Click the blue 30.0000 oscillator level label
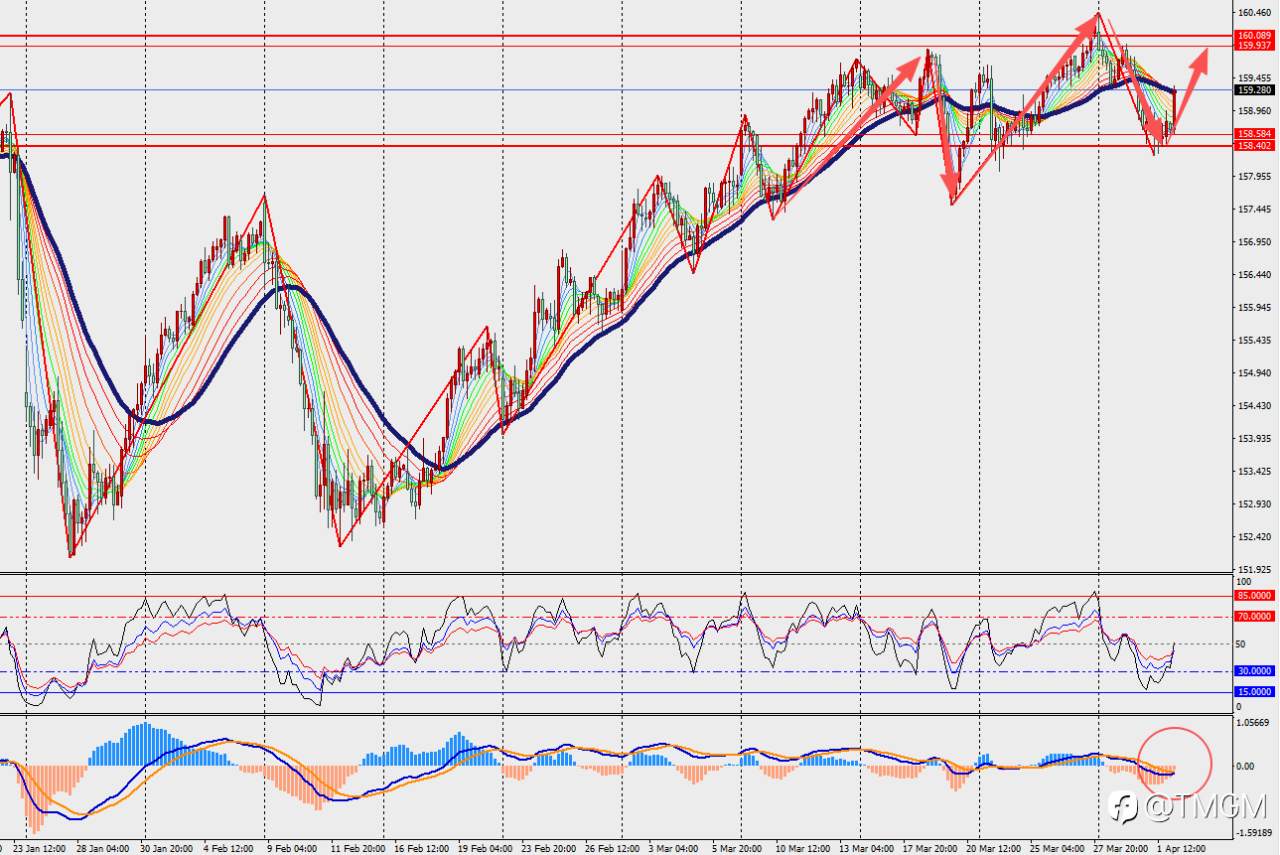This screenshot has height=855, width=1280. pyautogui.click(x=1254, y=672)
